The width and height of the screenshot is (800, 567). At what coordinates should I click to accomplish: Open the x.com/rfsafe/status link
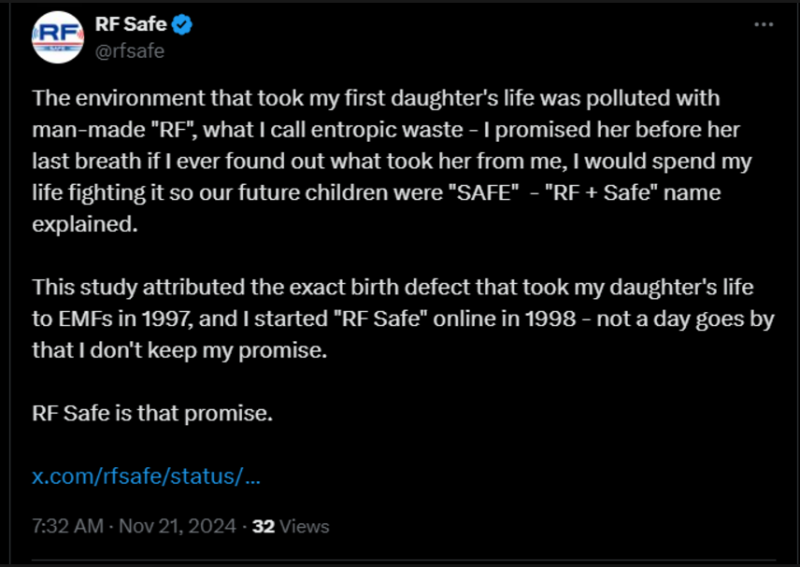pos(146,475)
